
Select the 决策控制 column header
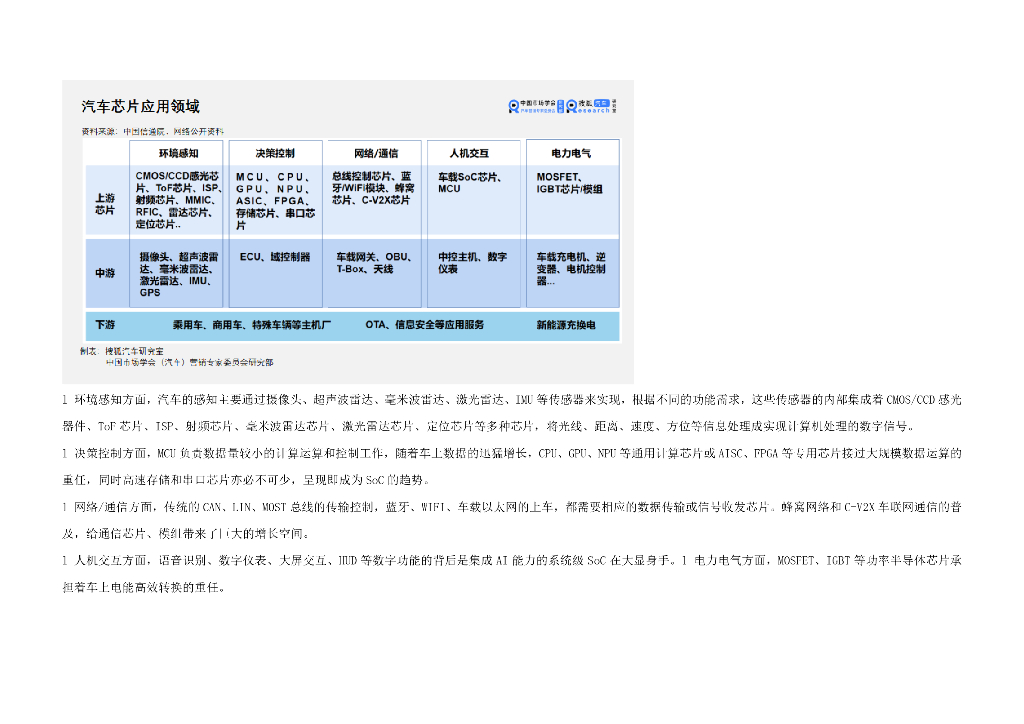275,153
